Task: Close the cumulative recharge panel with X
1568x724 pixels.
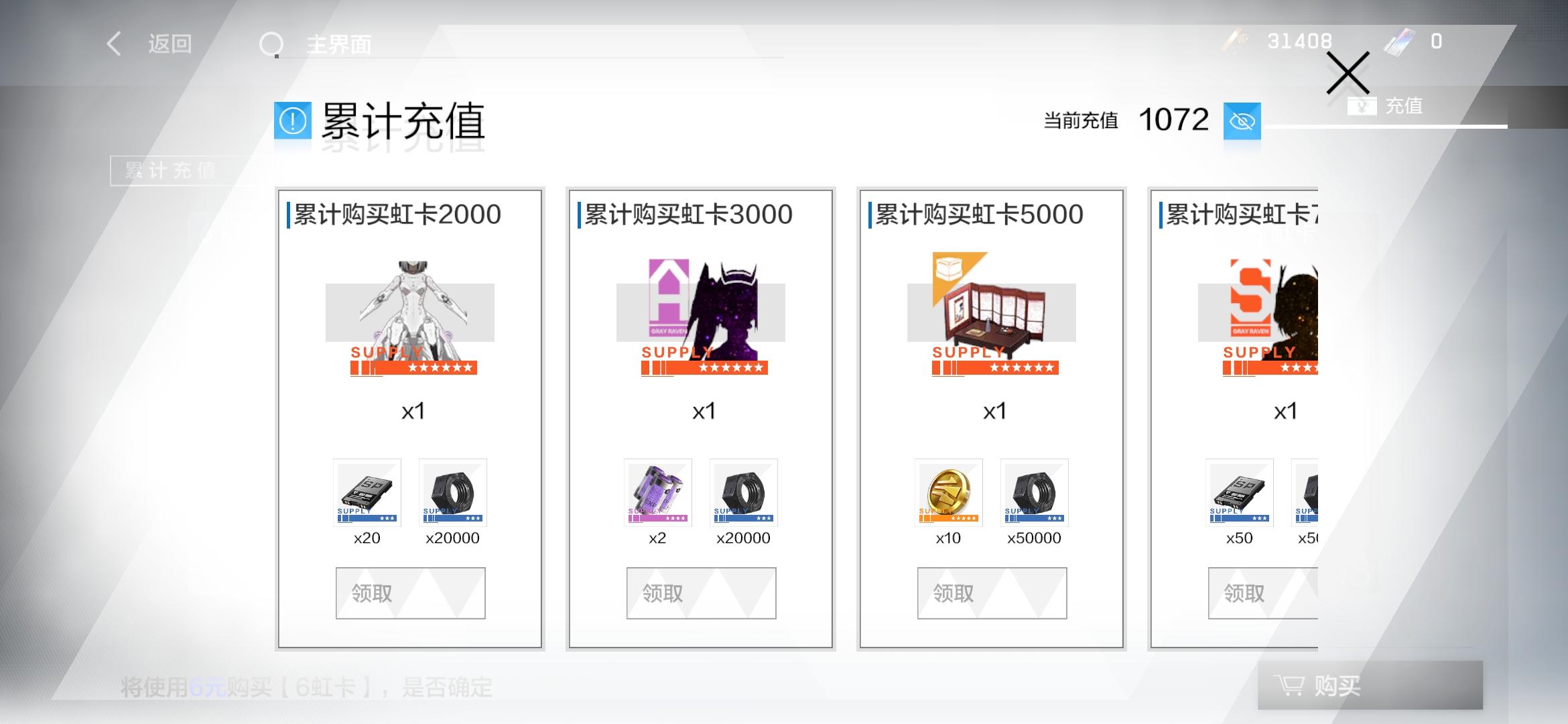Action: click(x=1348, y=73)
